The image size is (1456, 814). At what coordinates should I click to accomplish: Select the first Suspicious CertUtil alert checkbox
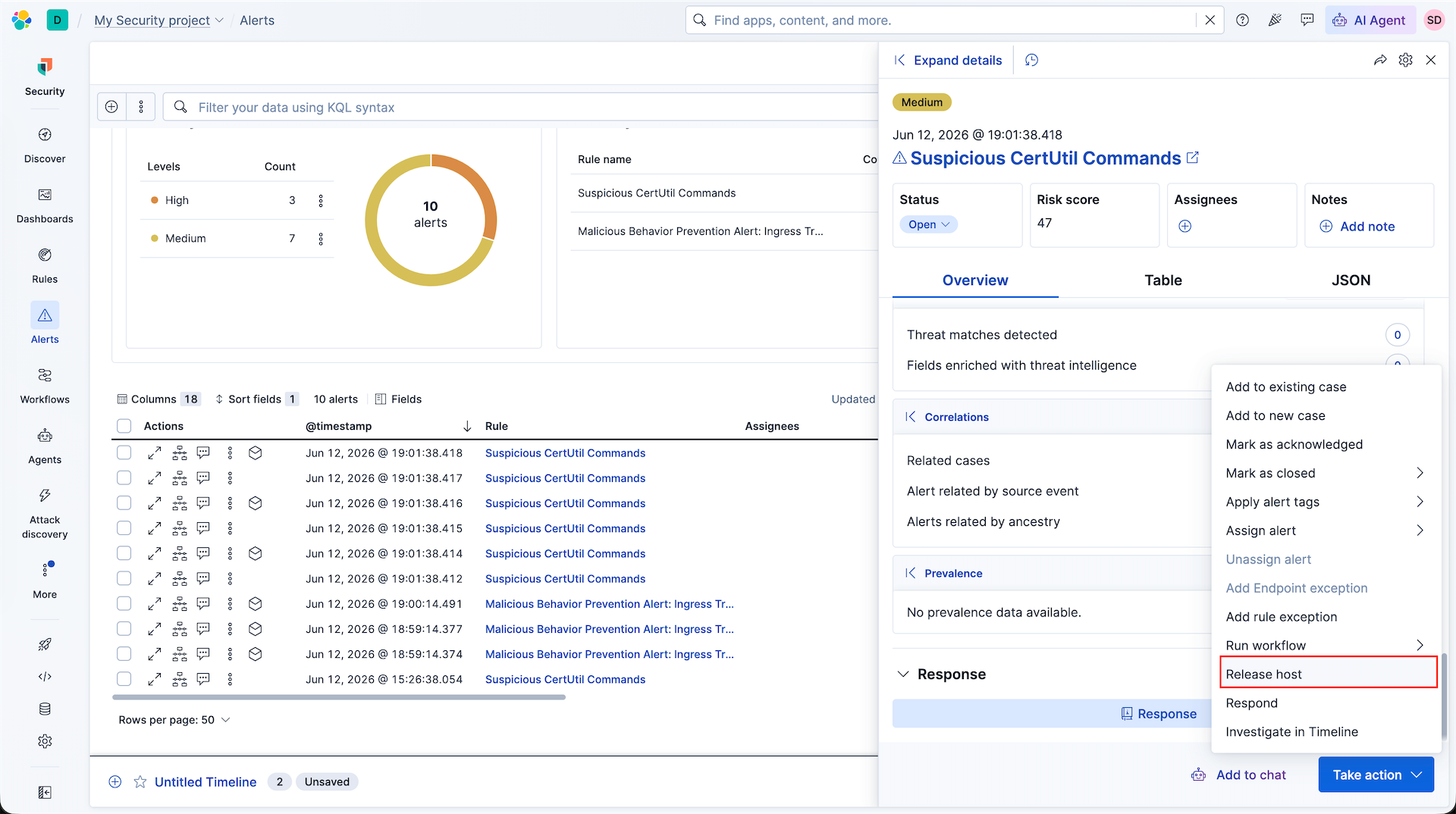(x=124, y=453)
